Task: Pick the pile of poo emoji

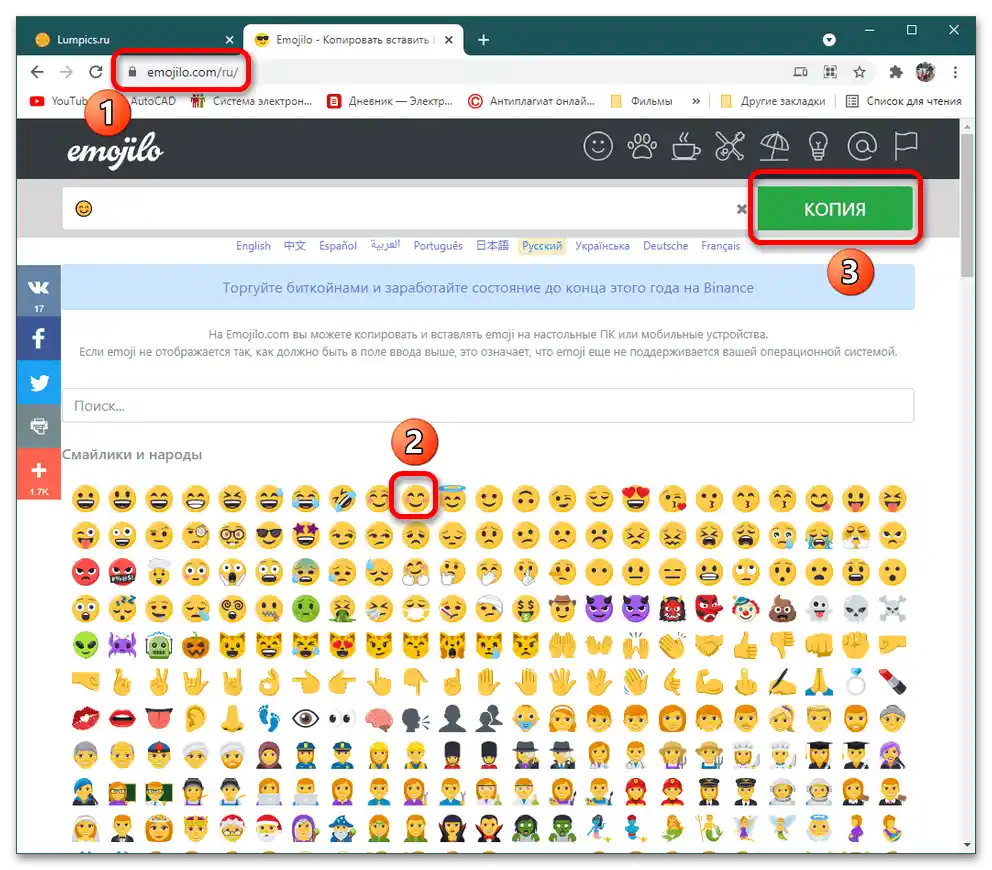Action: (782, 609)
